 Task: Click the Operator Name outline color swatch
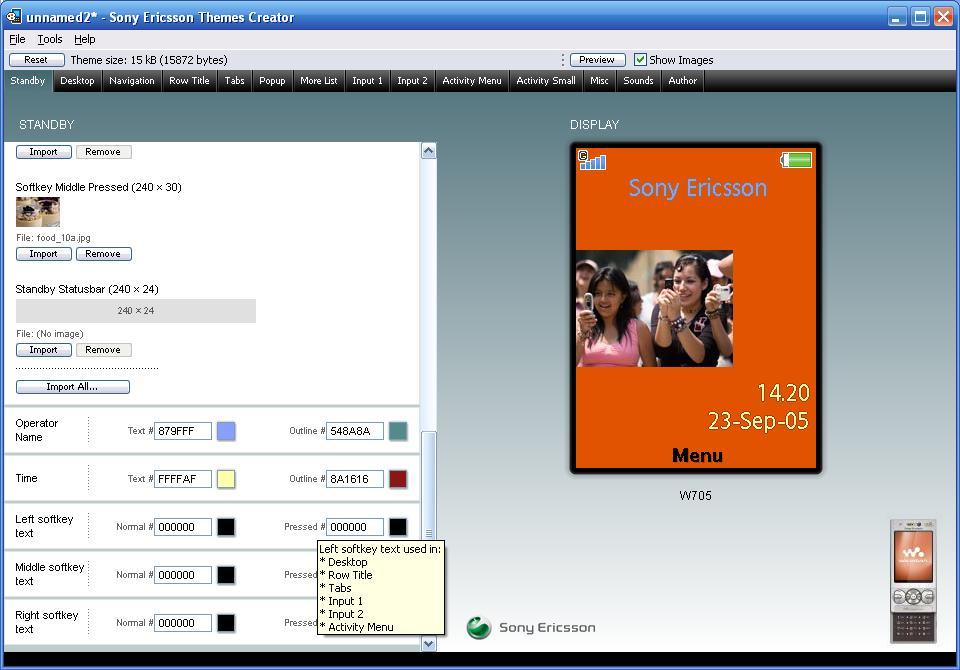pyautogui.click(x=398, y=431)
